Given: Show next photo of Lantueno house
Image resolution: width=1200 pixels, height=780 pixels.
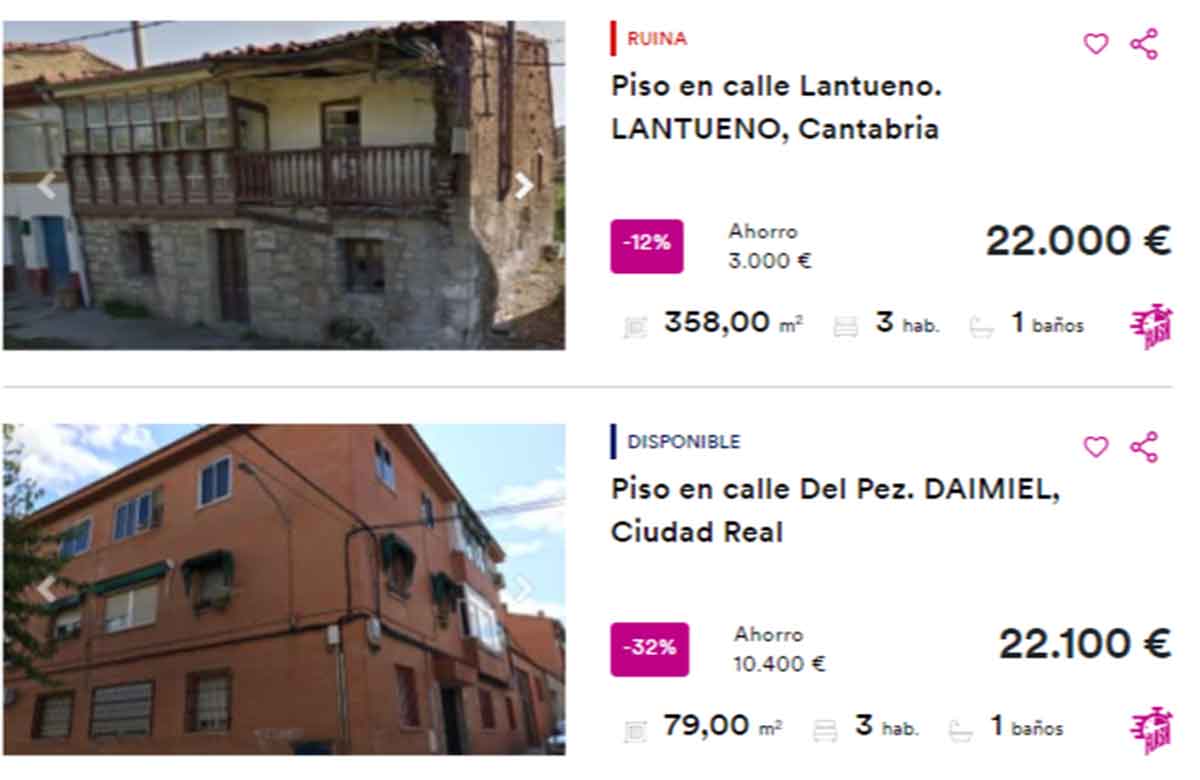Looking at the screenshot, I should (x=523, y=187).
